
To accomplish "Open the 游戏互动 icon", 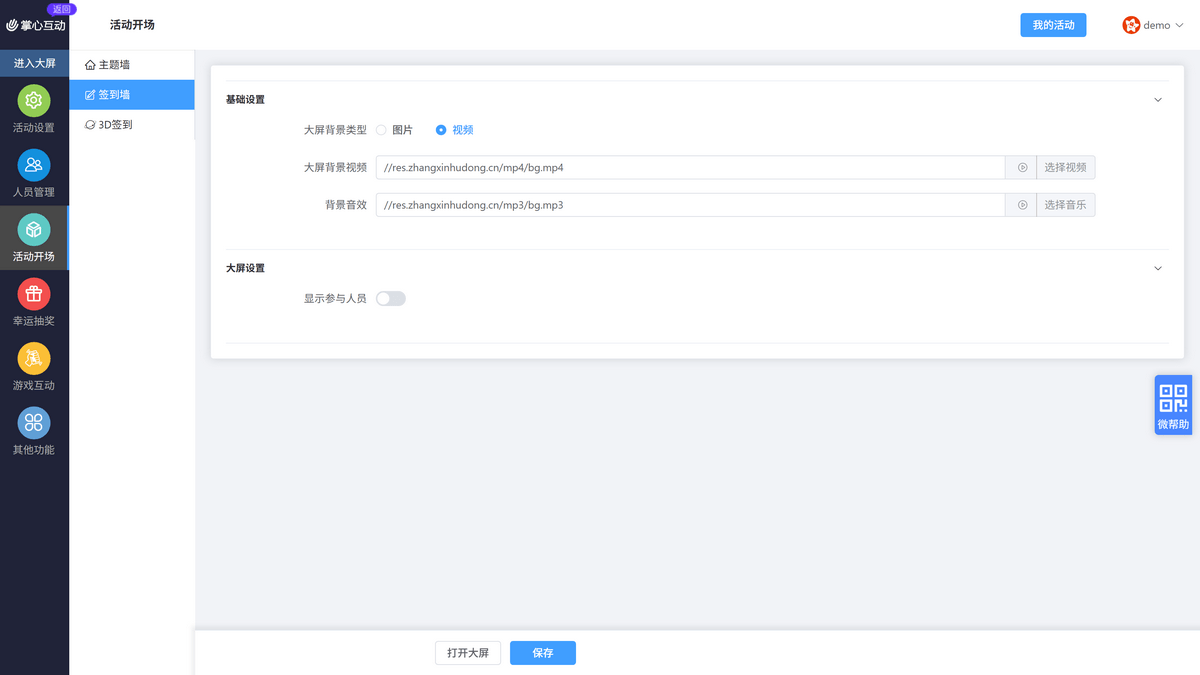I will click(34, 358).
